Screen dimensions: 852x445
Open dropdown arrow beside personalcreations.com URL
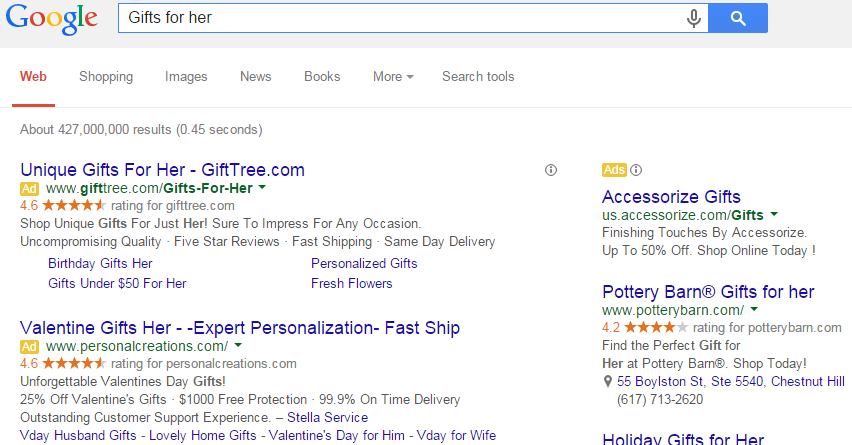coord(238,345)
